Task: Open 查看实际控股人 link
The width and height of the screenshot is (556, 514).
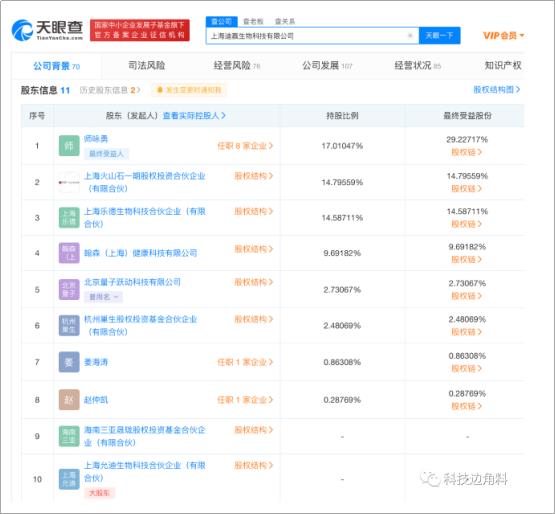Action: [194, 116]
